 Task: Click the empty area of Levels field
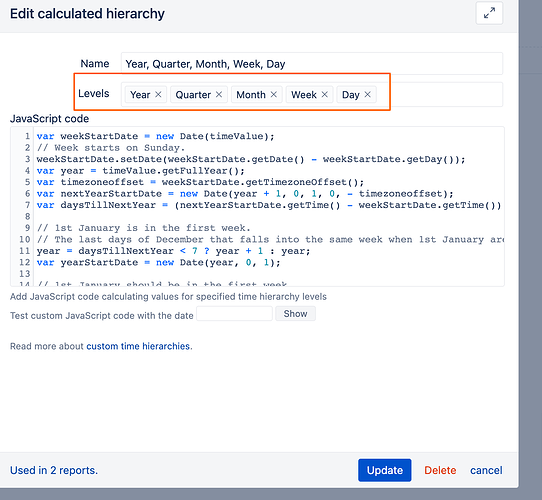[439, 94]
